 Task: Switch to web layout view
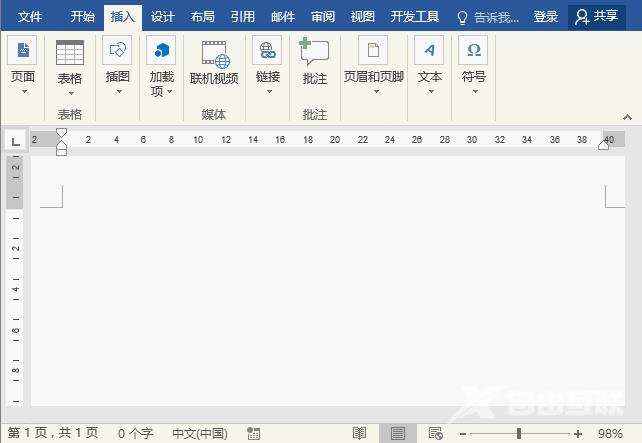[435, 433]
